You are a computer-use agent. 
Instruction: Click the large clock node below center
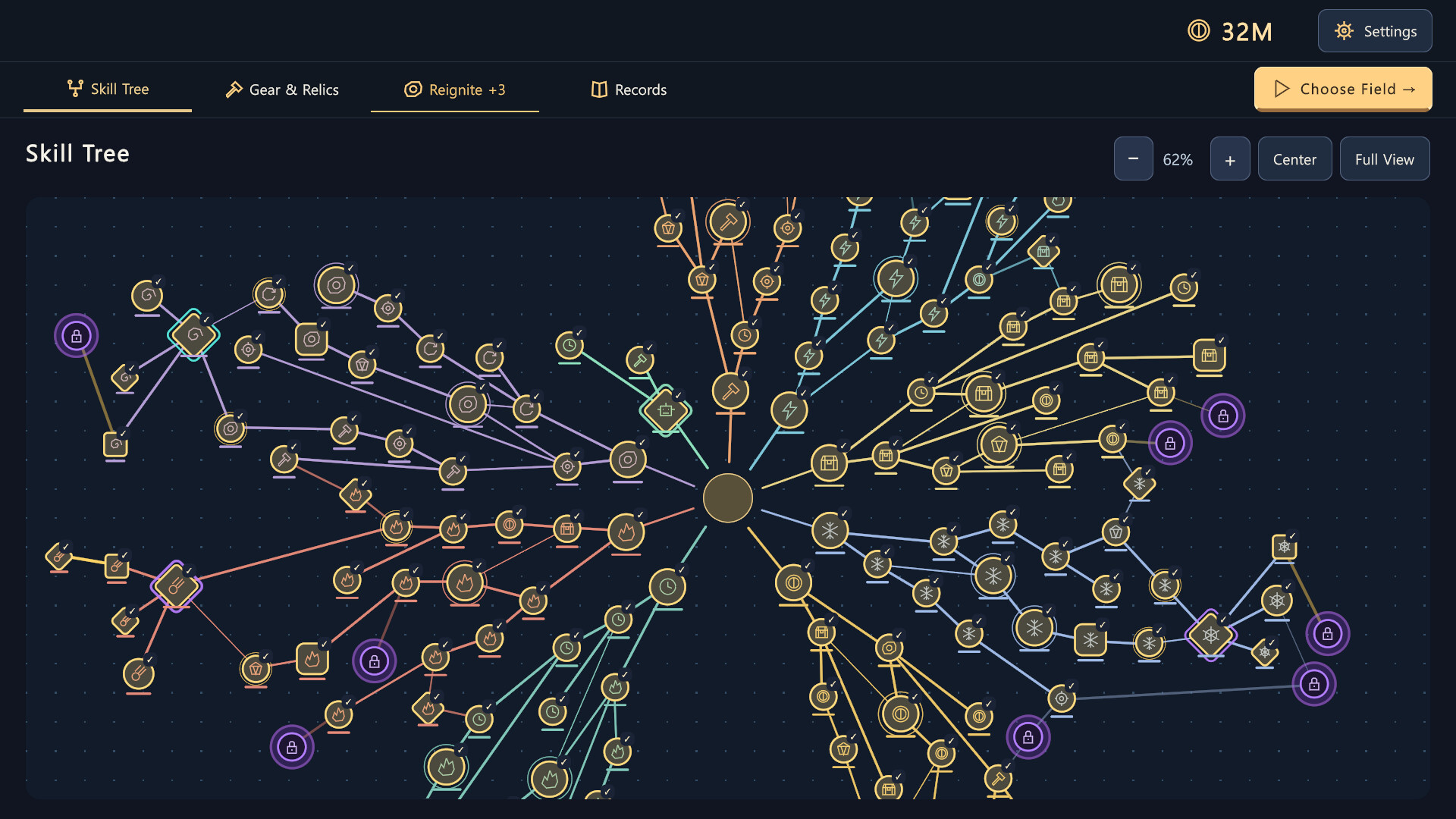[x=667, y=587]
